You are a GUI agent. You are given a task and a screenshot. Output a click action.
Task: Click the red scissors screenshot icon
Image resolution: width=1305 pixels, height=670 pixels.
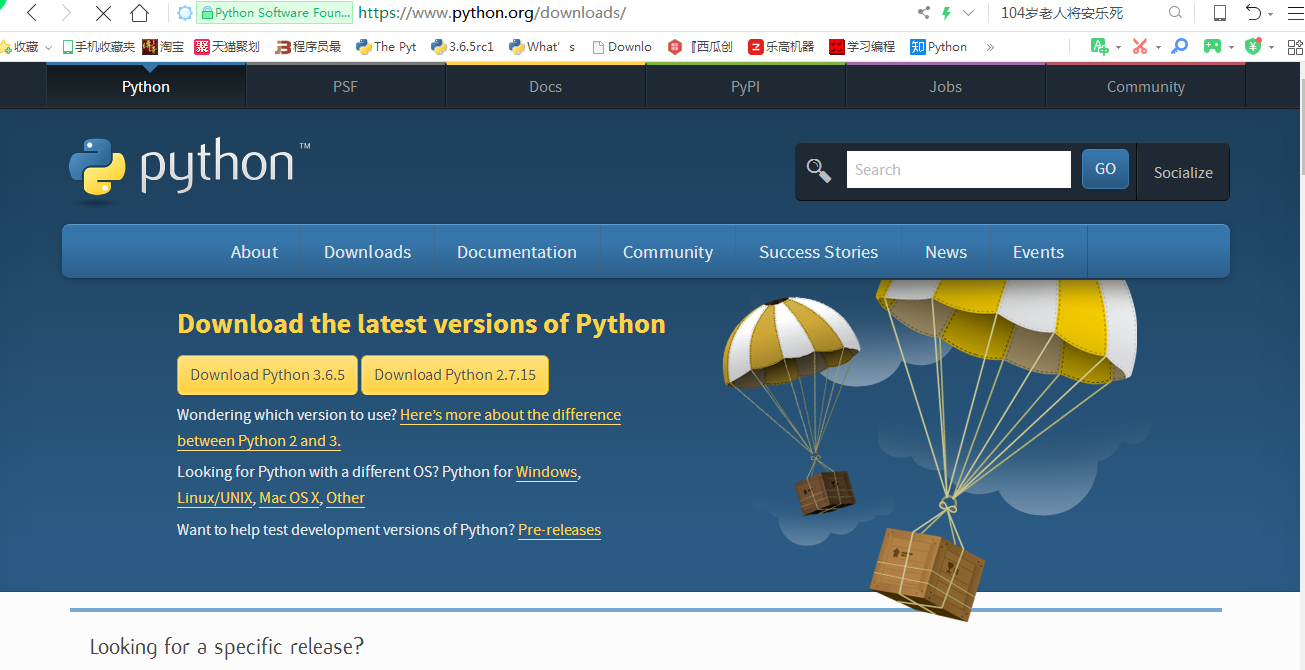coord(1140,46)
